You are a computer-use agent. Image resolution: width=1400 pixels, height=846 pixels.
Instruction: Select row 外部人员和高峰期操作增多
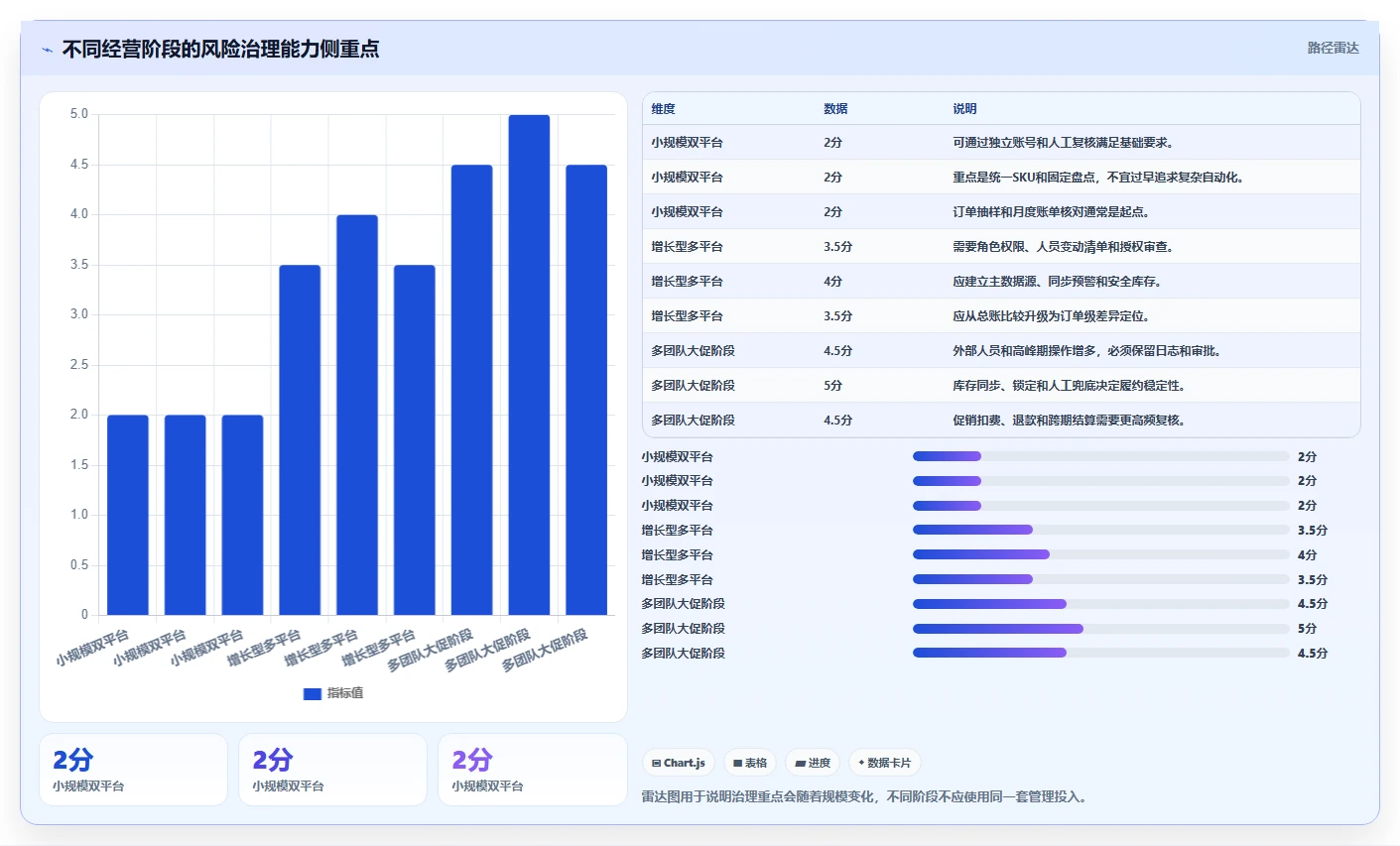[x=1001, y=351]
